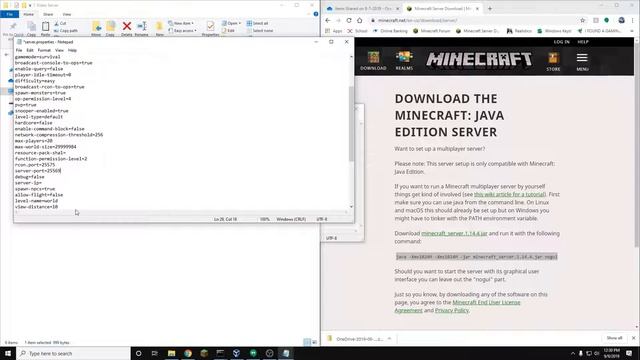Click Cut in the Explorer ribbon
640x360 pixels.
point(60,23)
